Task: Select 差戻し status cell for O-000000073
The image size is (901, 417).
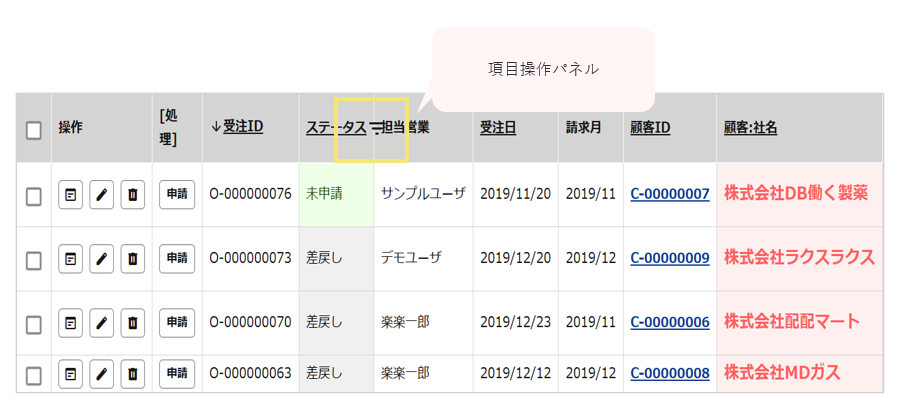Action: pos(337,258)
